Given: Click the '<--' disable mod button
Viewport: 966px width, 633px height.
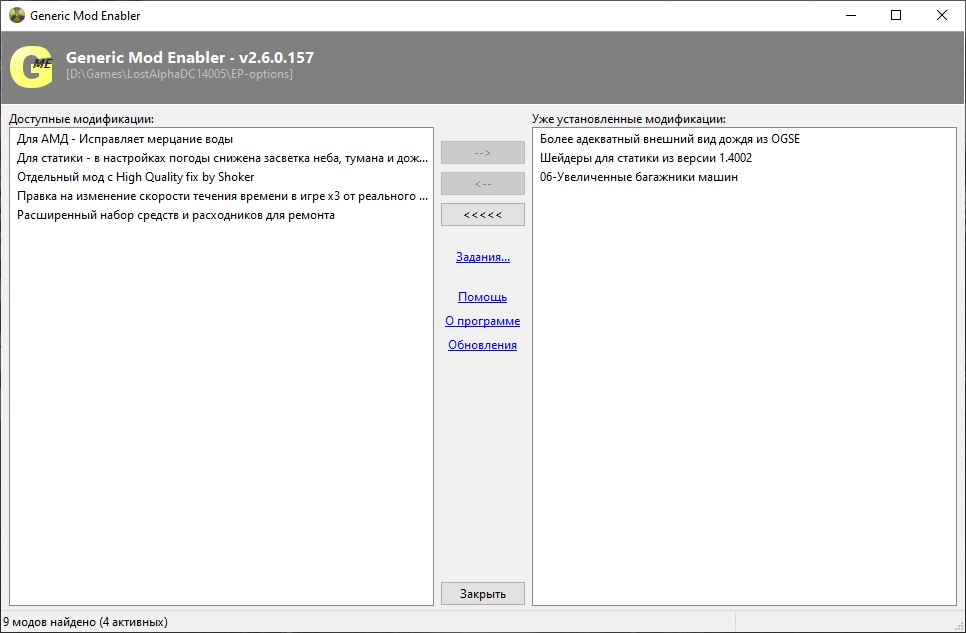Looking at the screenshot, I should click(483, 184).
